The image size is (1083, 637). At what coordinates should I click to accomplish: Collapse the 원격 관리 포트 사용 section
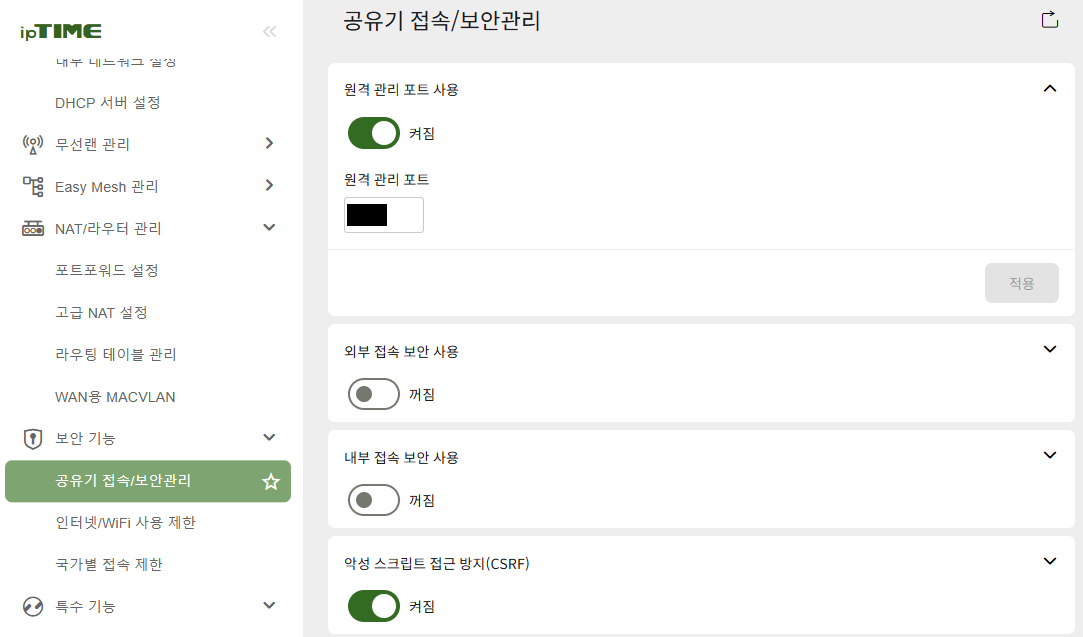(x=1050, y=88)
